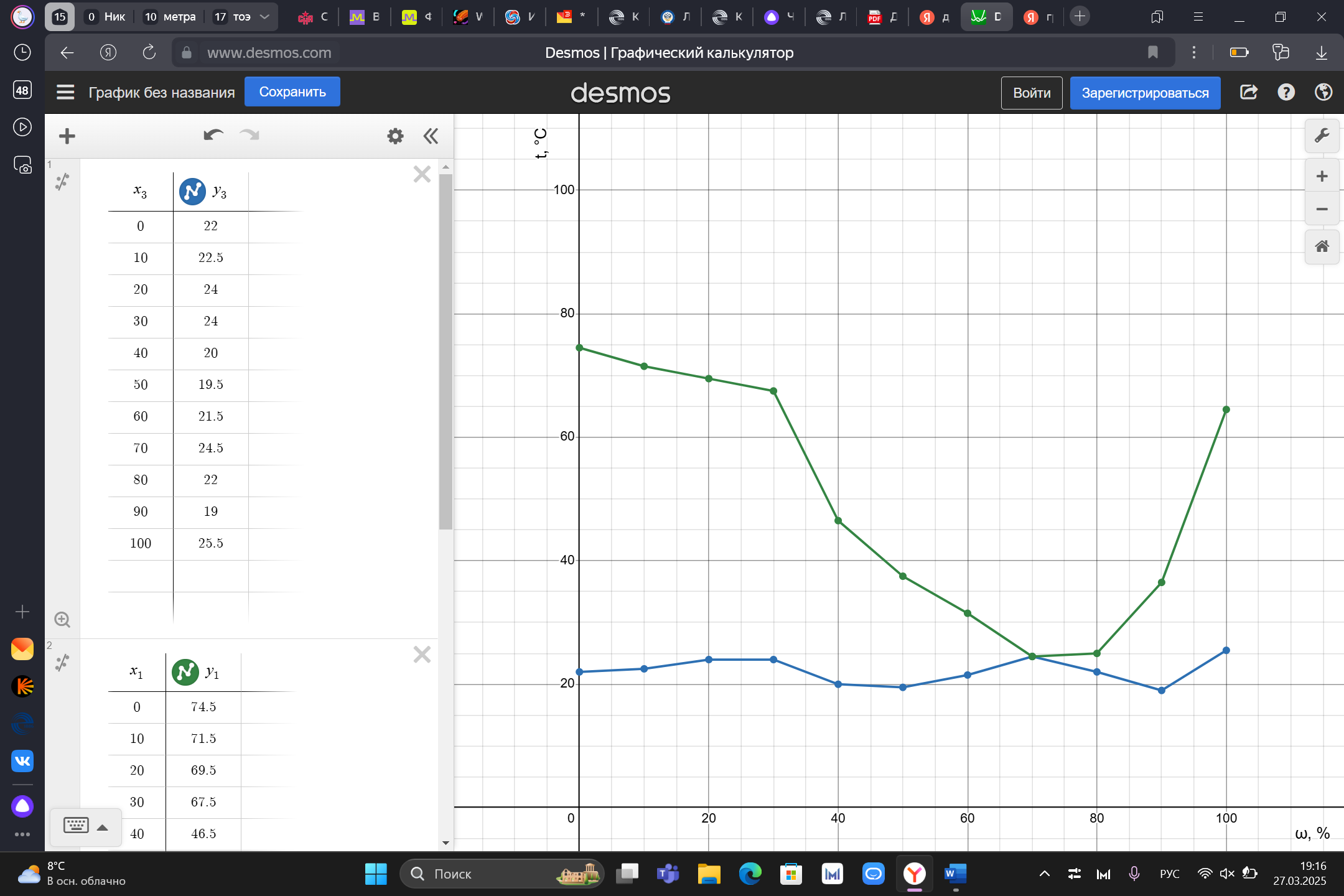Open the sidebar screenshot tool
The height and width of the screenshot is (896, 1344).
pos(22,165)
